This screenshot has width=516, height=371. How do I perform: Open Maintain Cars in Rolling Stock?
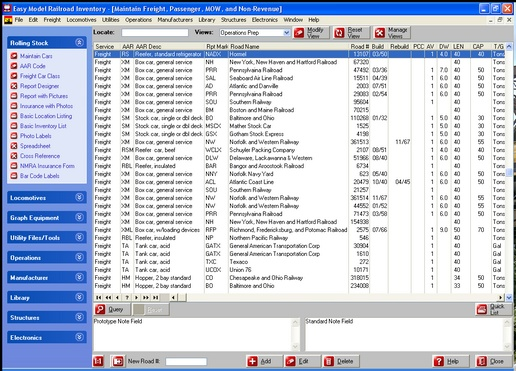(x=36, y=56)
